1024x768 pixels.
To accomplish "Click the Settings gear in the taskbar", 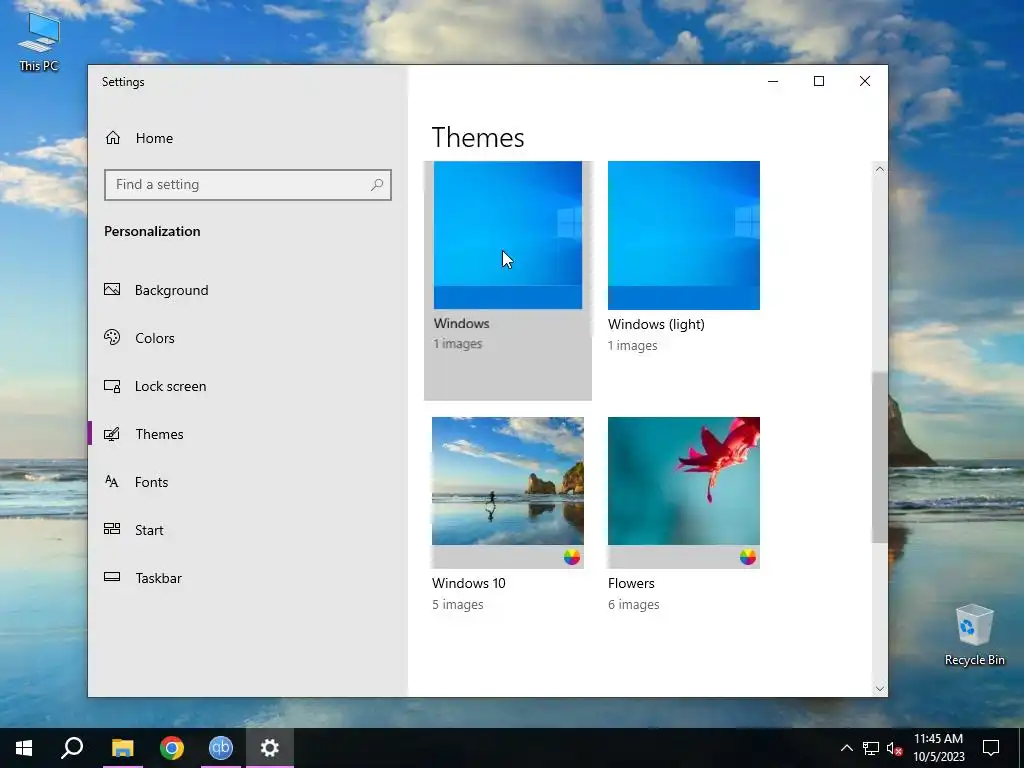I will (270, 748).
